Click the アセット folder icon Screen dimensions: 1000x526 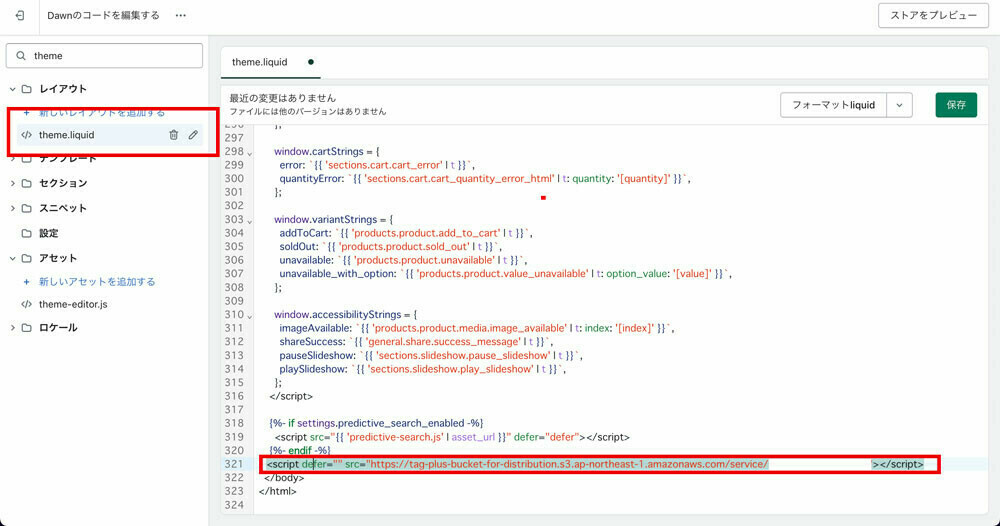26,258
